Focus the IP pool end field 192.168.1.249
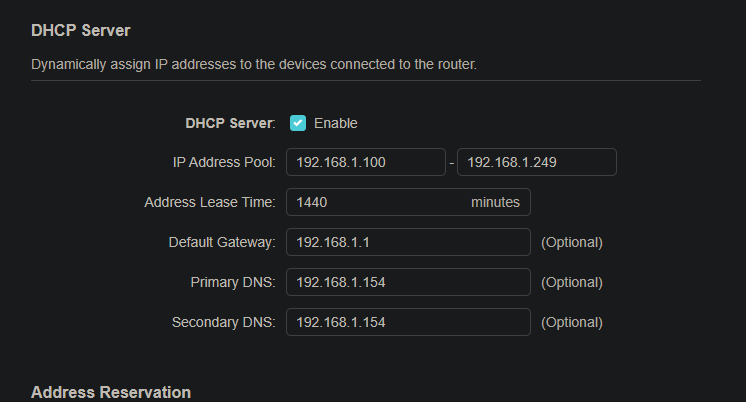746x402 pixels. [537, 162]
